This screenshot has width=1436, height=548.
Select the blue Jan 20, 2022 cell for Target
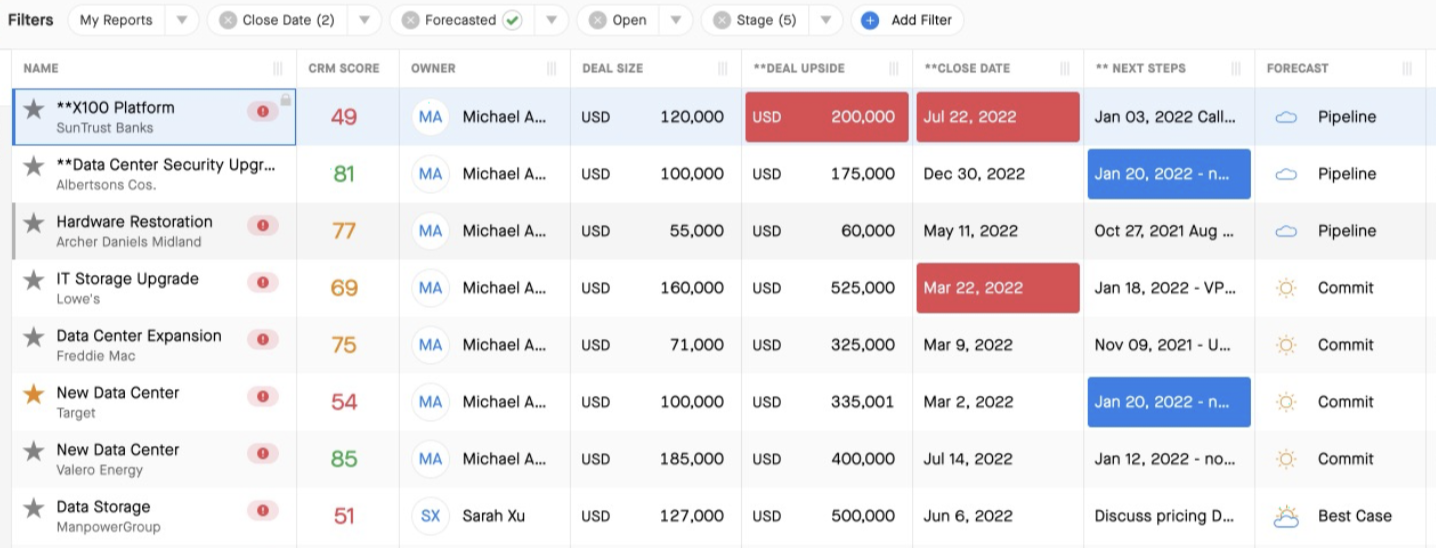(x=1169, y=402)
